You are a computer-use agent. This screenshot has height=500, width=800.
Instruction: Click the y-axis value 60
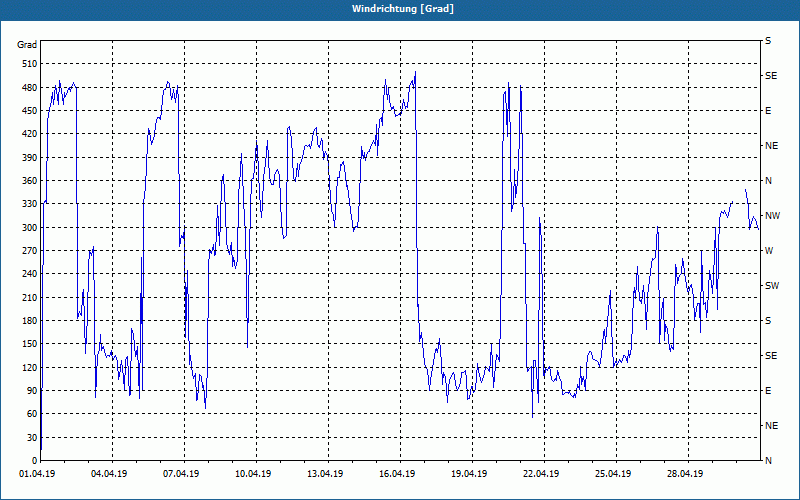32,414
